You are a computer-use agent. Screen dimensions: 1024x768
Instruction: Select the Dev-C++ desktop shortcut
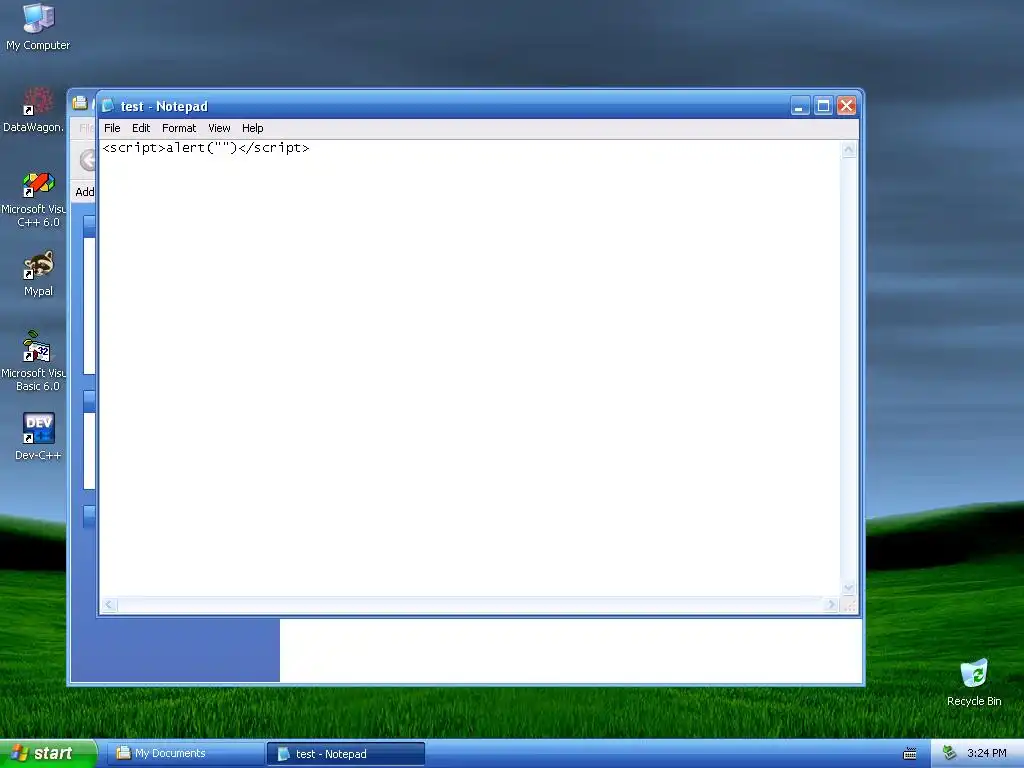coord(38,436)
